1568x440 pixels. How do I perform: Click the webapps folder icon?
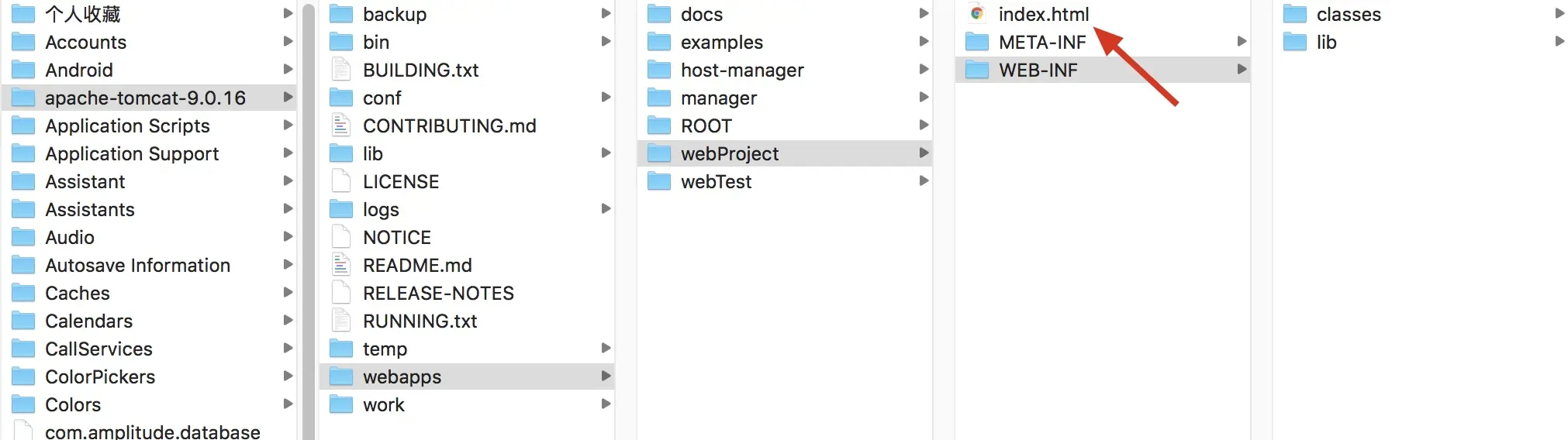(x=341, y=376)
